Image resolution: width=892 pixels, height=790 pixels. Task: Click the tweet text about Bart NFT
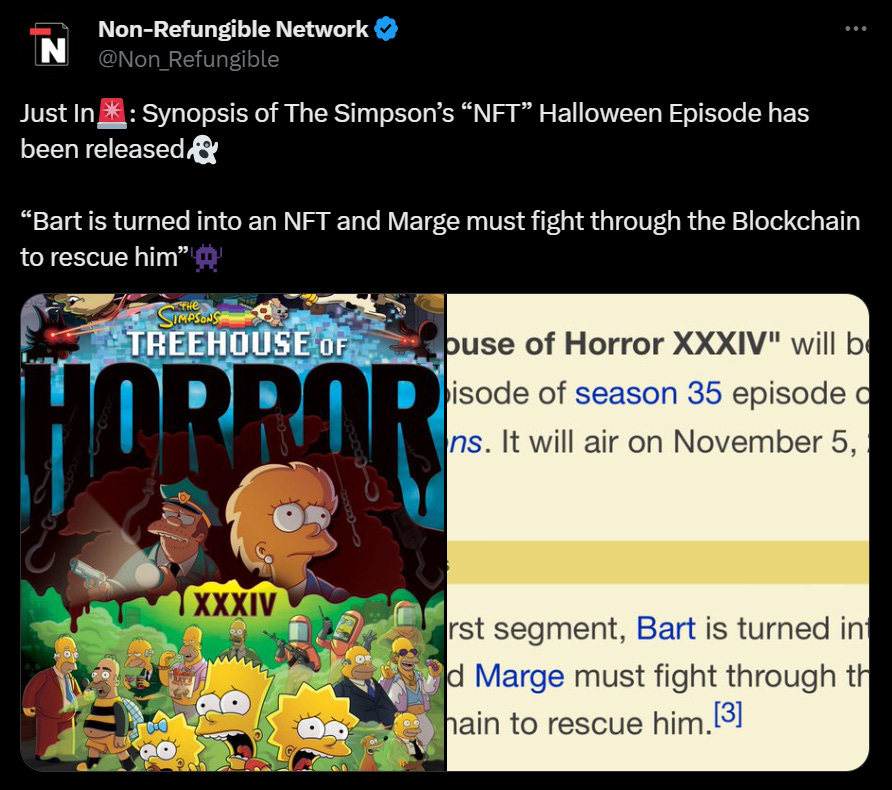440,239
